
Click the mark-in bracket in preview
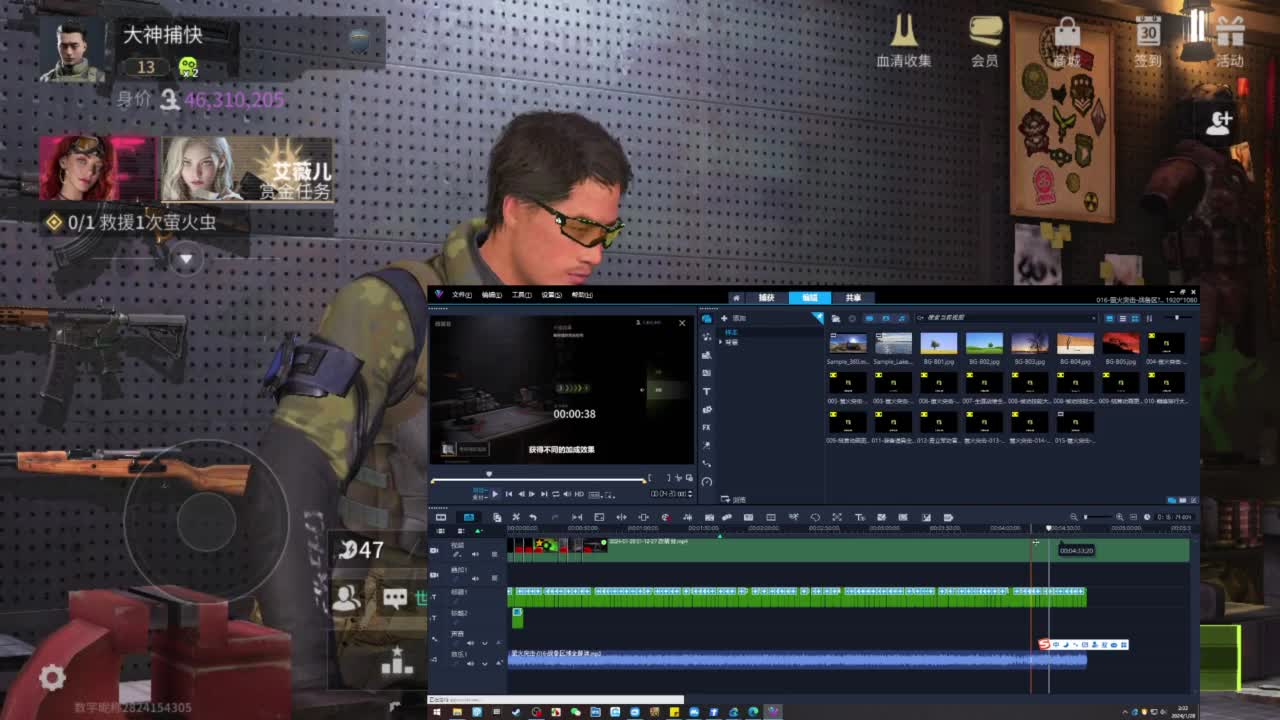coord(650,478)
